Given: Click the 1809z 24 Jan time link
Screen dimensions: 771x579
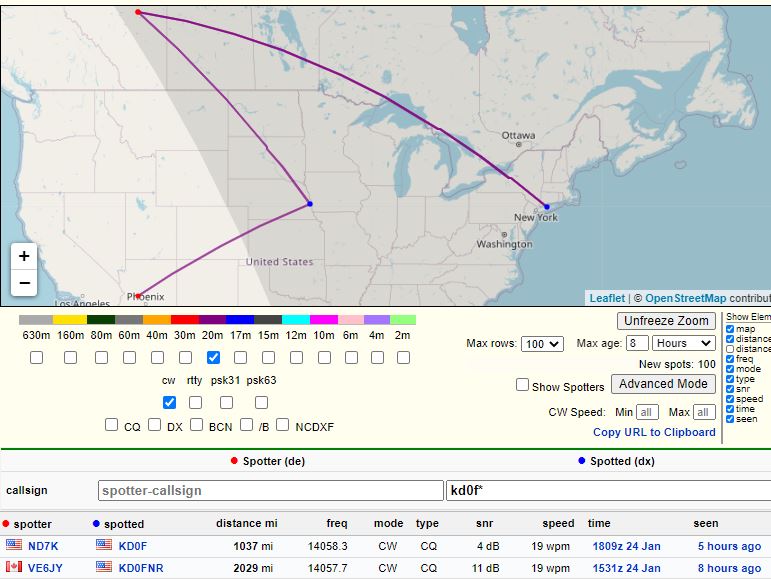Looking at the screenshot, I should (626, 546).
